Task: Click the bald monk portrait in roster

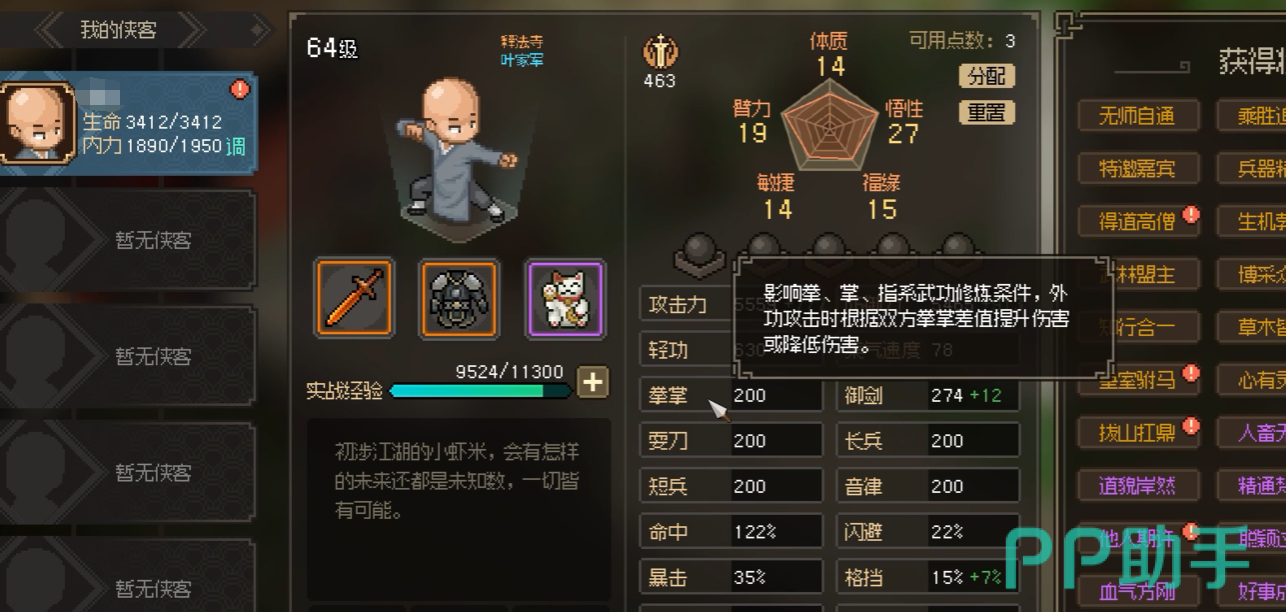Action: click(37, 122)
